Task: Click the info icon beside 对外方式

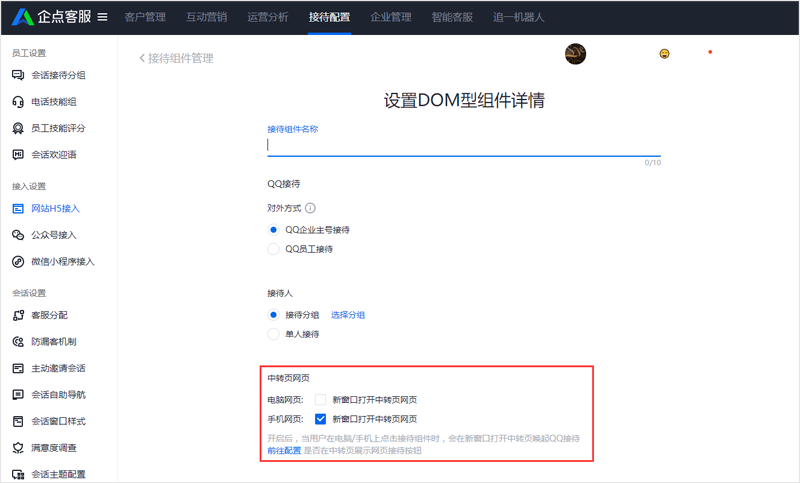Action: pyautogui.click(x=310, y=208)
